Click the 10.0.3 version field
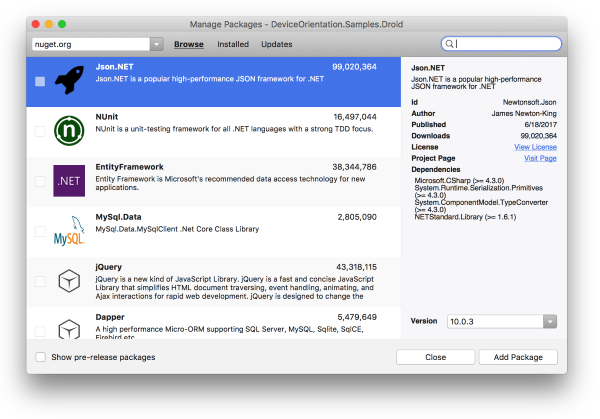600x419 pixels. [495, 321]
